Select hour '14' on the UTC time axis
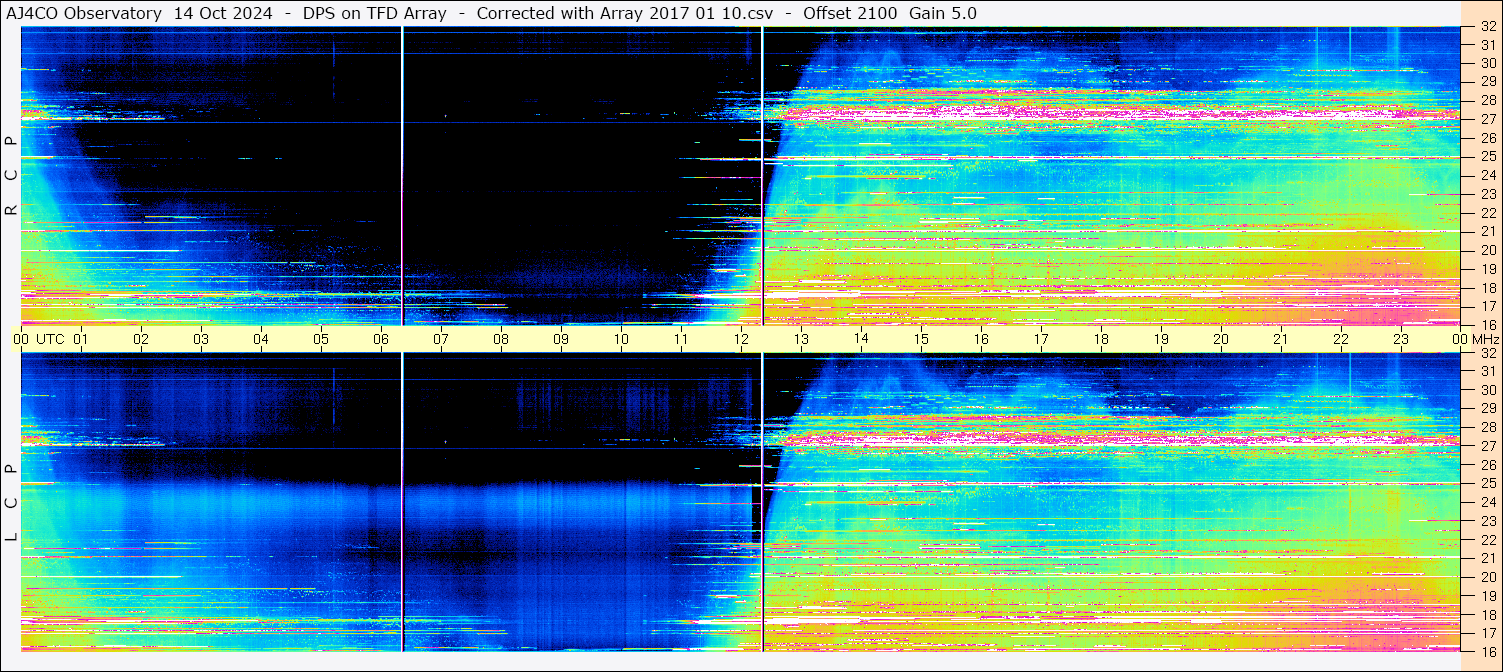This screenshot has width=1503, height=672. point(861,338)
